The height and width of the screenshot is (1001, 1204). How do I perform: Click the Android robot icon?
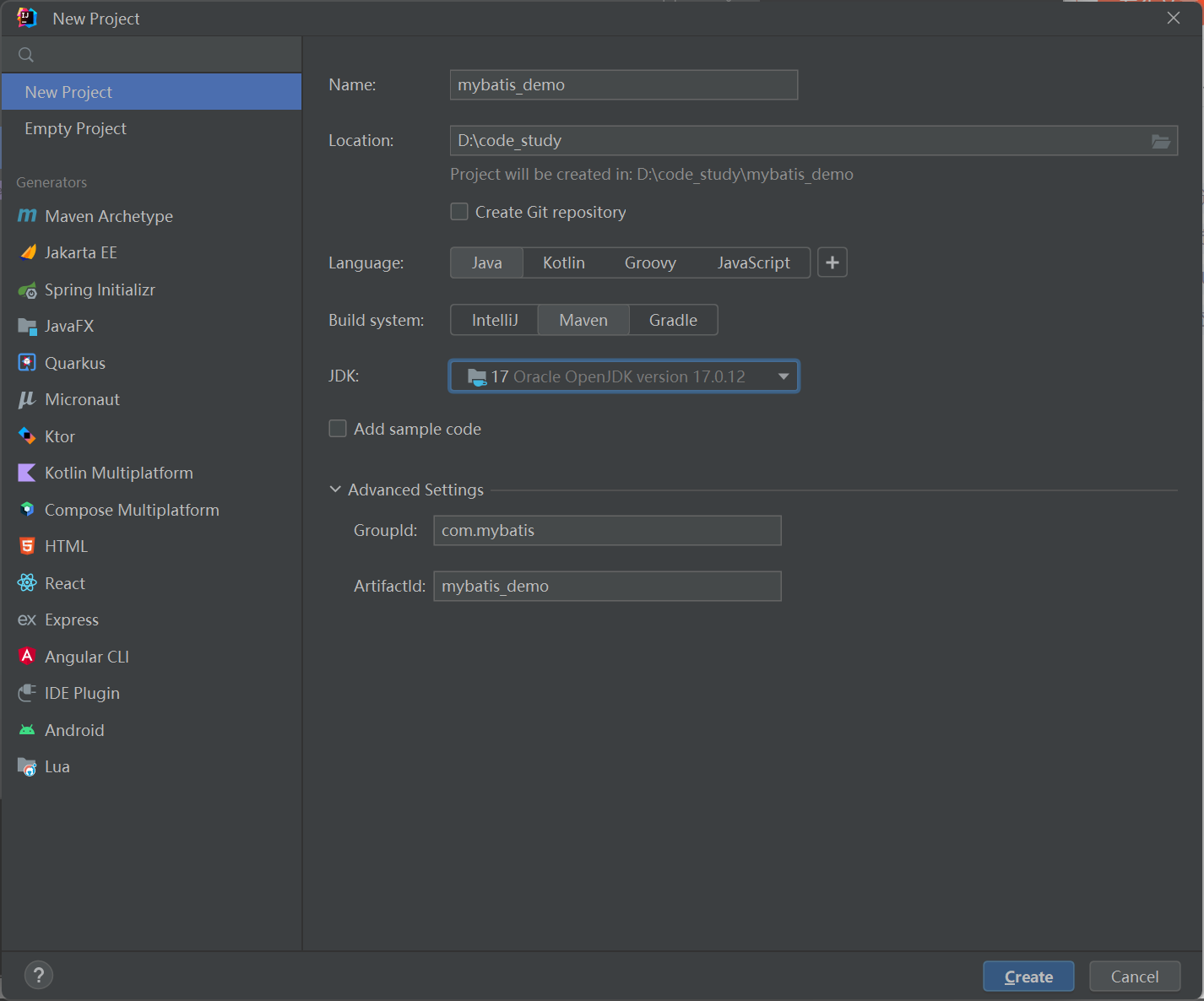click(x=27, y=730)
